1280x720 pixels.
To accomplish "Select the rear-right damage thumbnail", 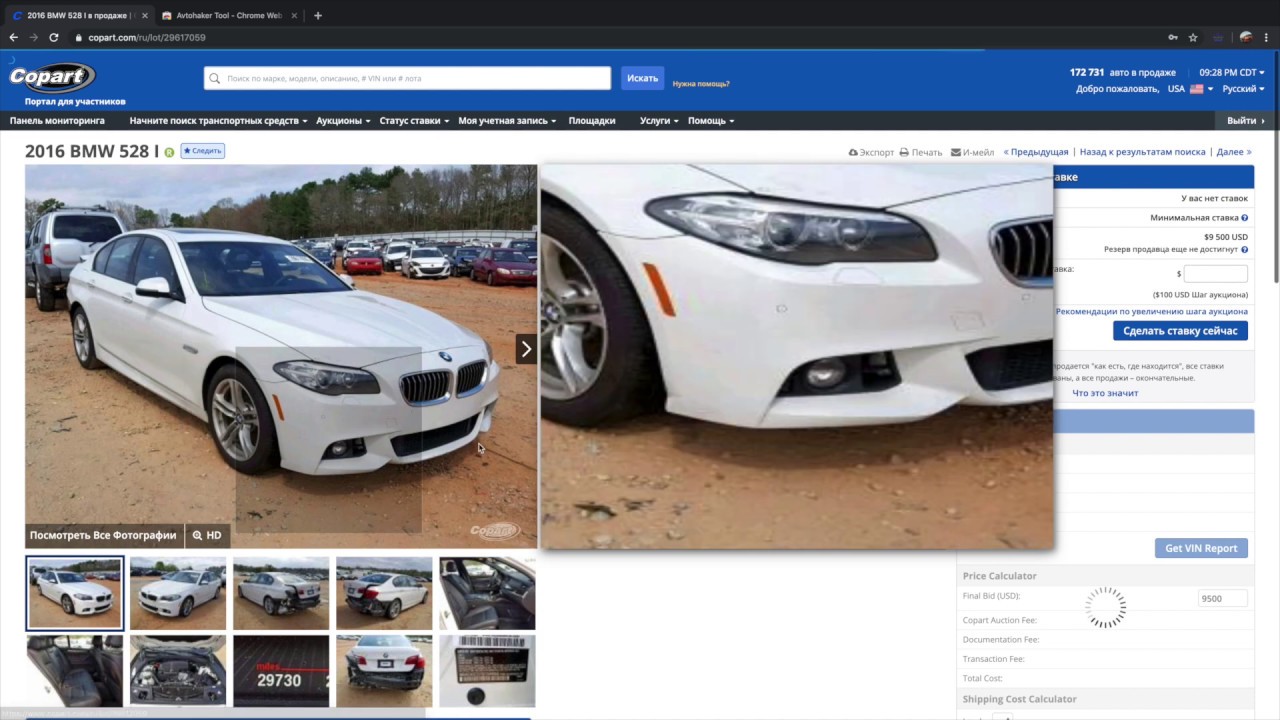I will 281,593.
